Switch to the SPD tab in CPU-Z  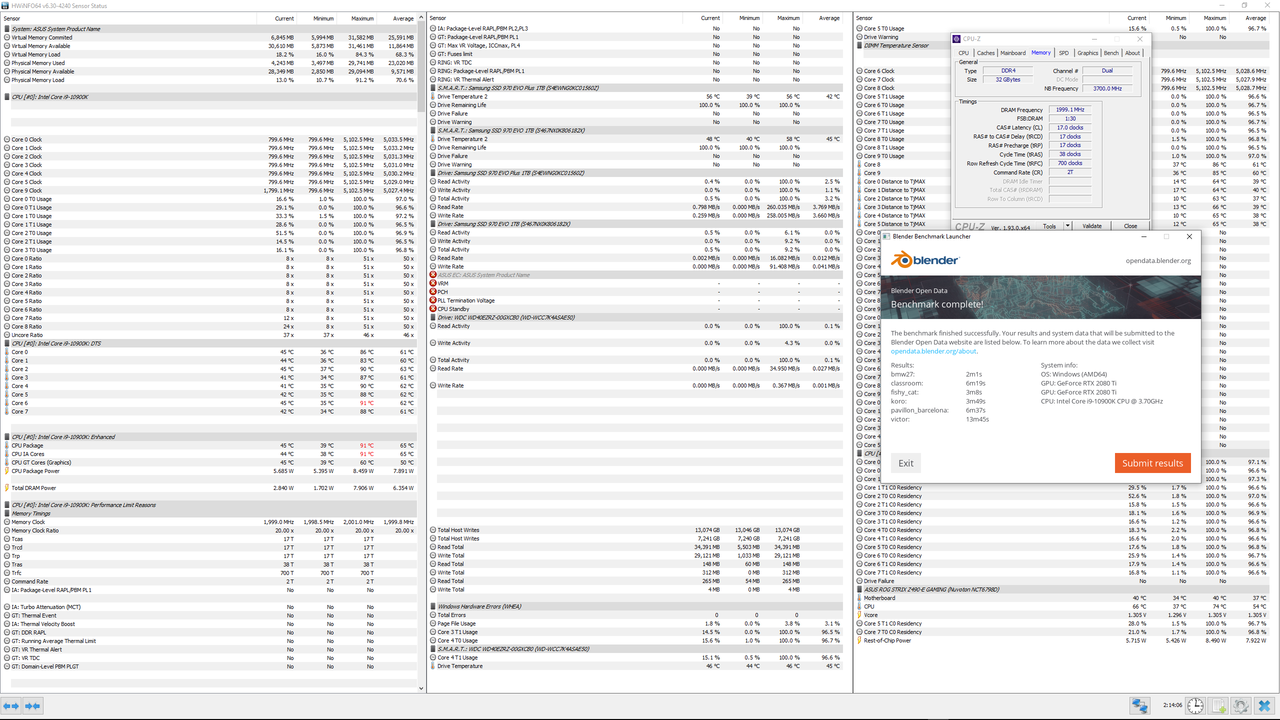[1066, 53]
